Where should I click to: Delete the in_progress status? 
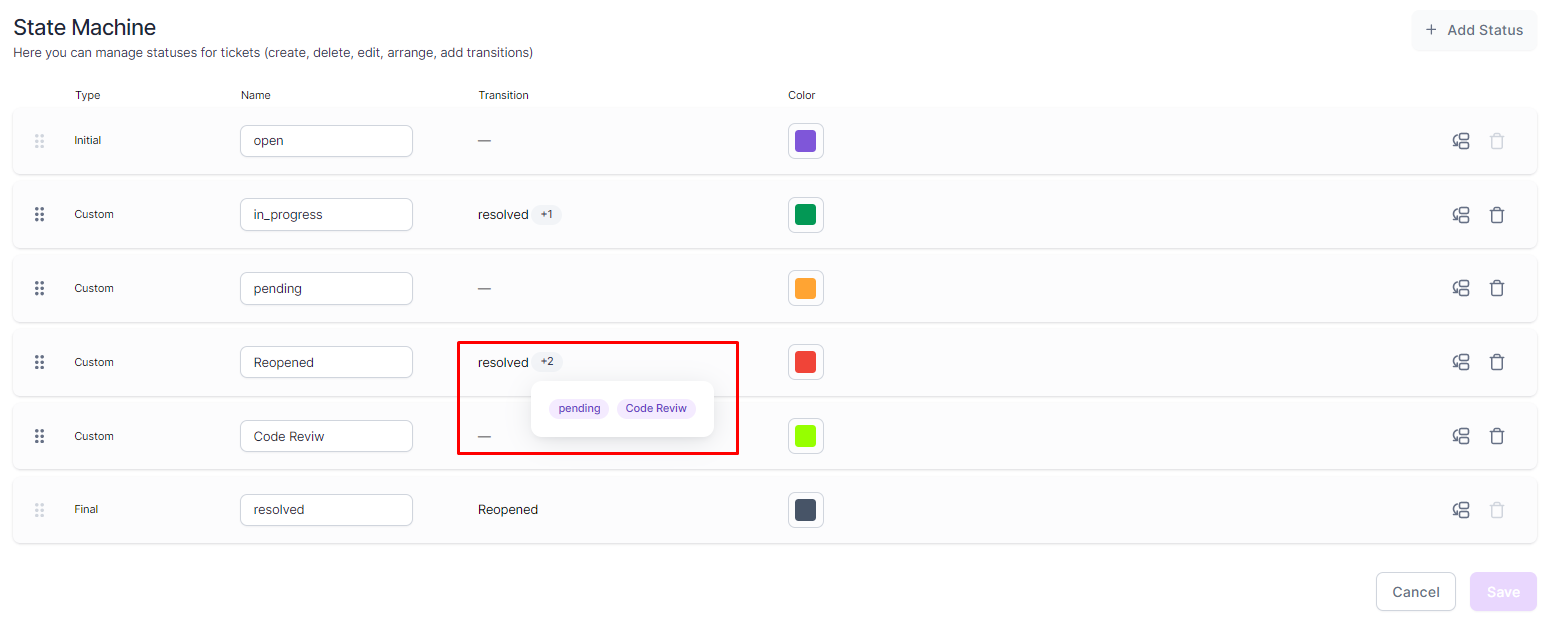click(x=1496, y=215)
